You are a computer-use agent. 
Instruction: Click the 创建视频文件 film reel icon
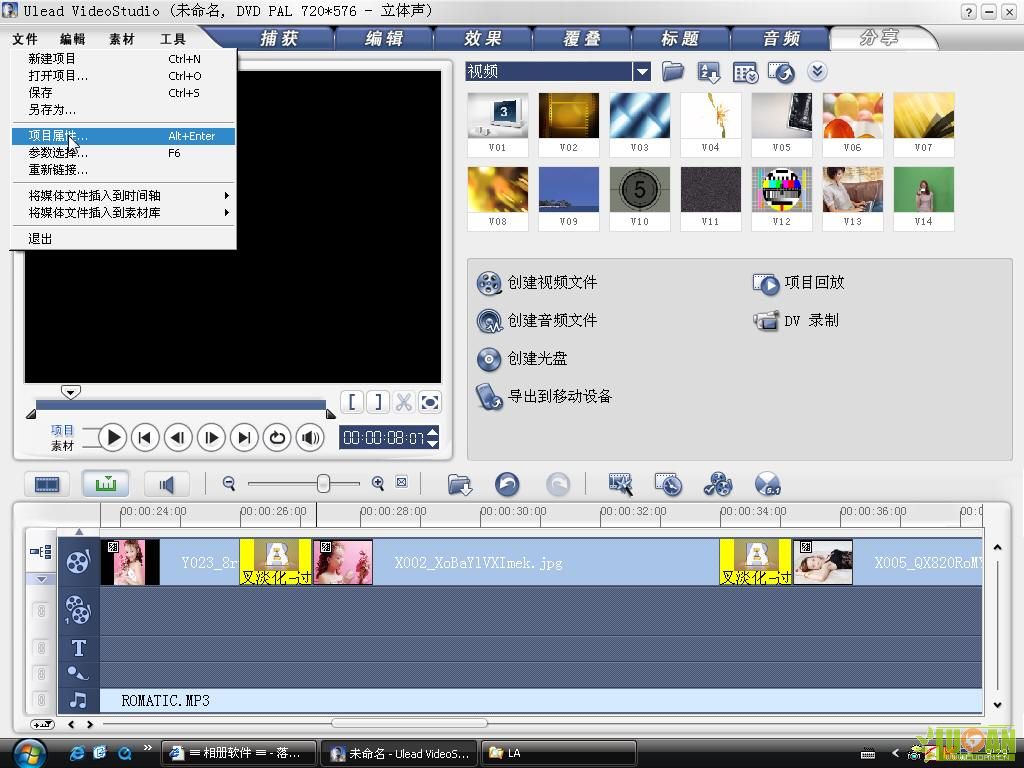[x=489, y=283]
